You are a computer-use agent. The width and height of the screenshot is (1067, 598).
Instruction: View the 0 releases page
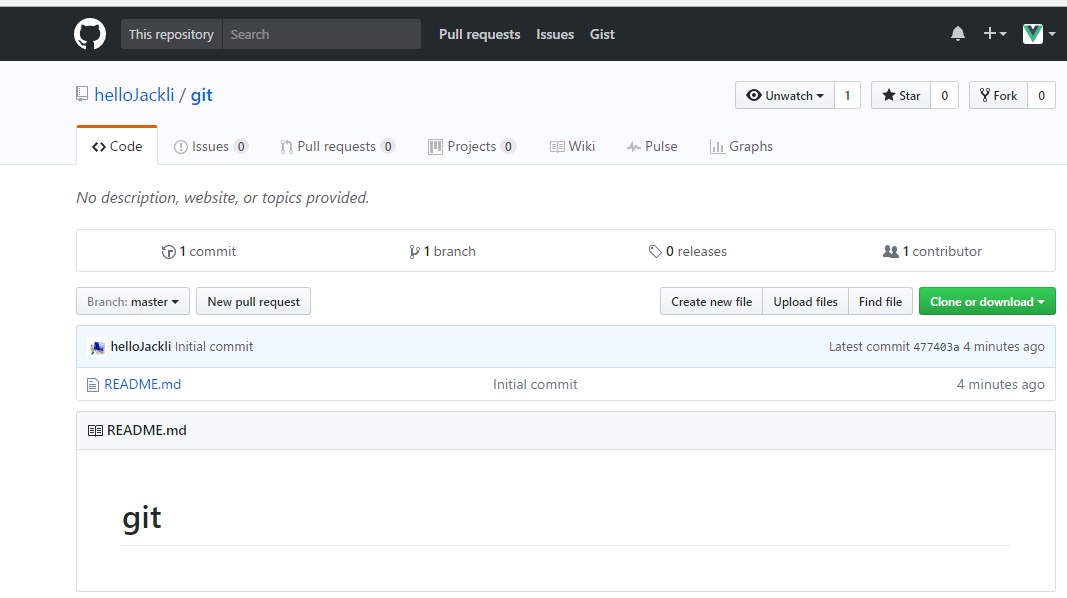[687, 251]
